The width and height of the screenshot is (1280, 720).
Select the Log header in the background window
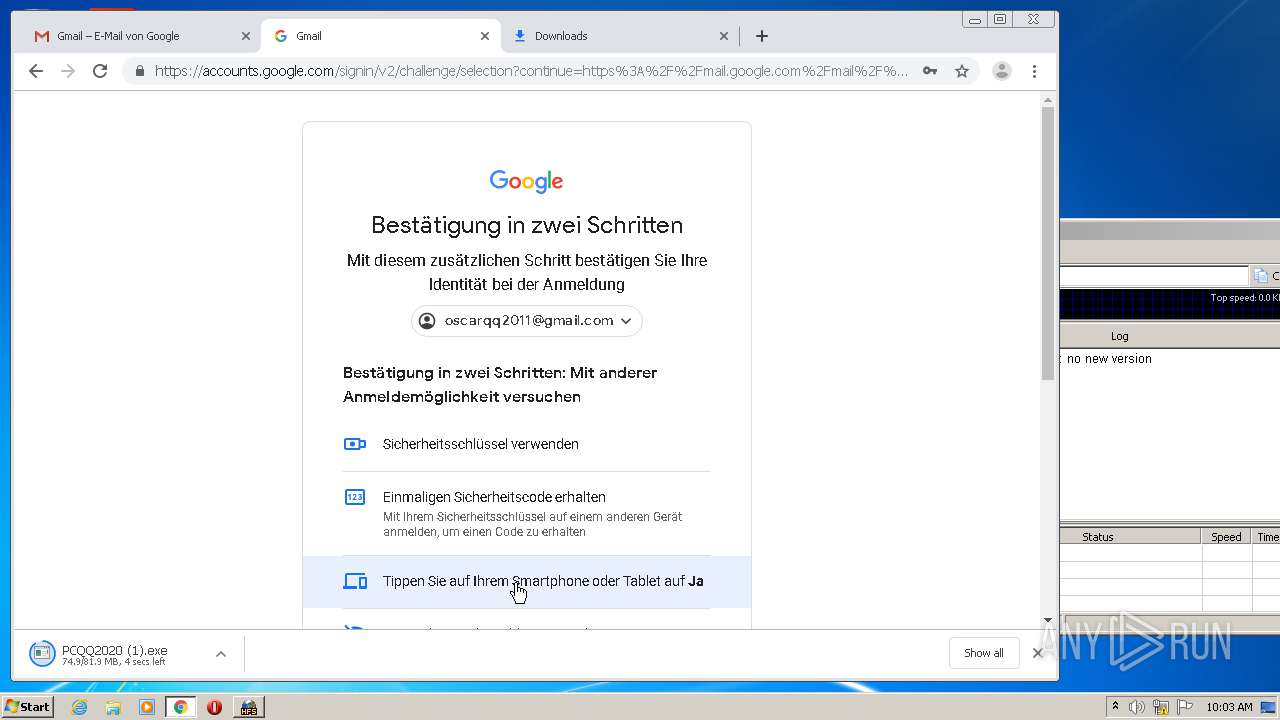[x=1120, y=336]
